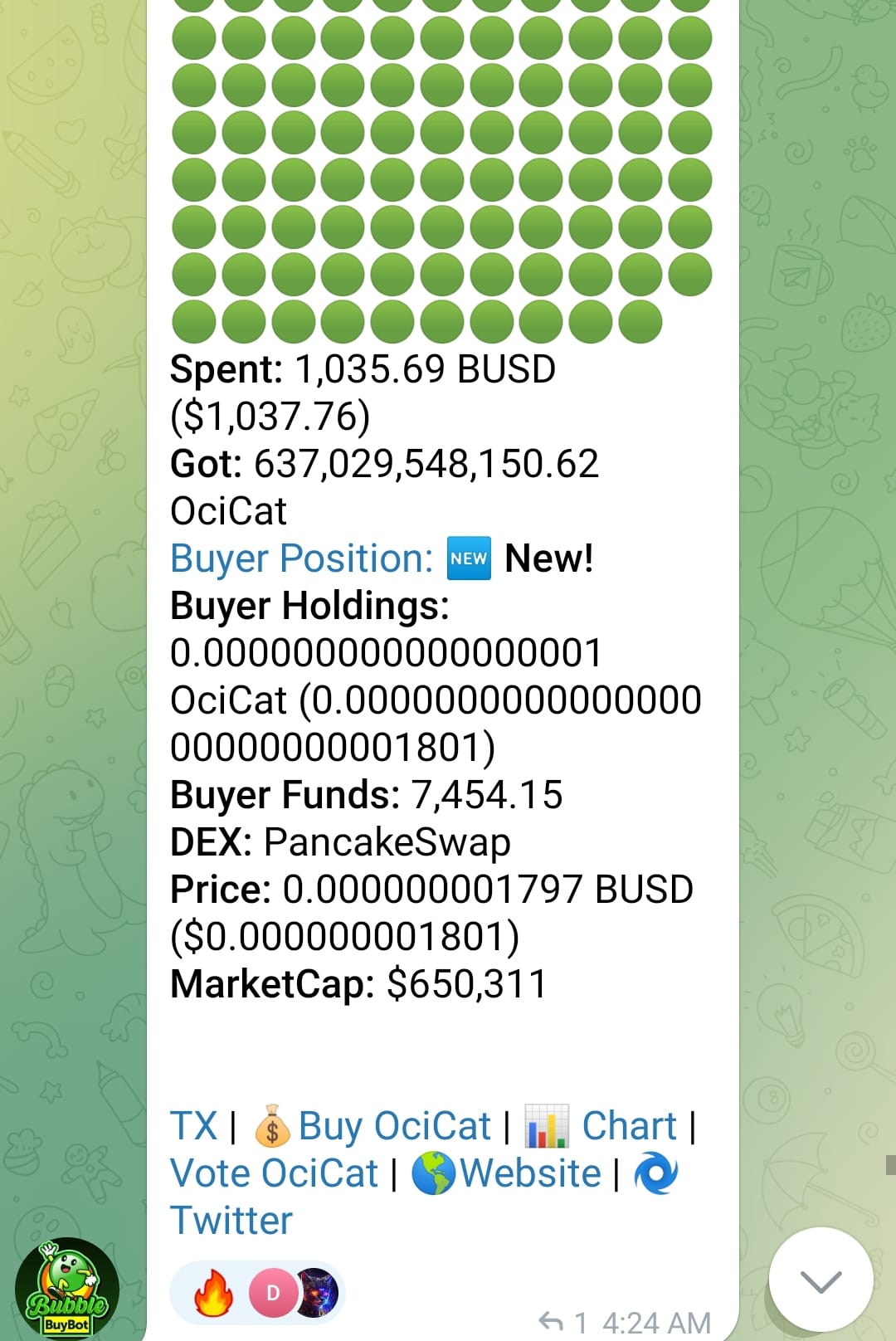
Task: Tap the globe emoji icon
Action: click(x=433, y=1174)
